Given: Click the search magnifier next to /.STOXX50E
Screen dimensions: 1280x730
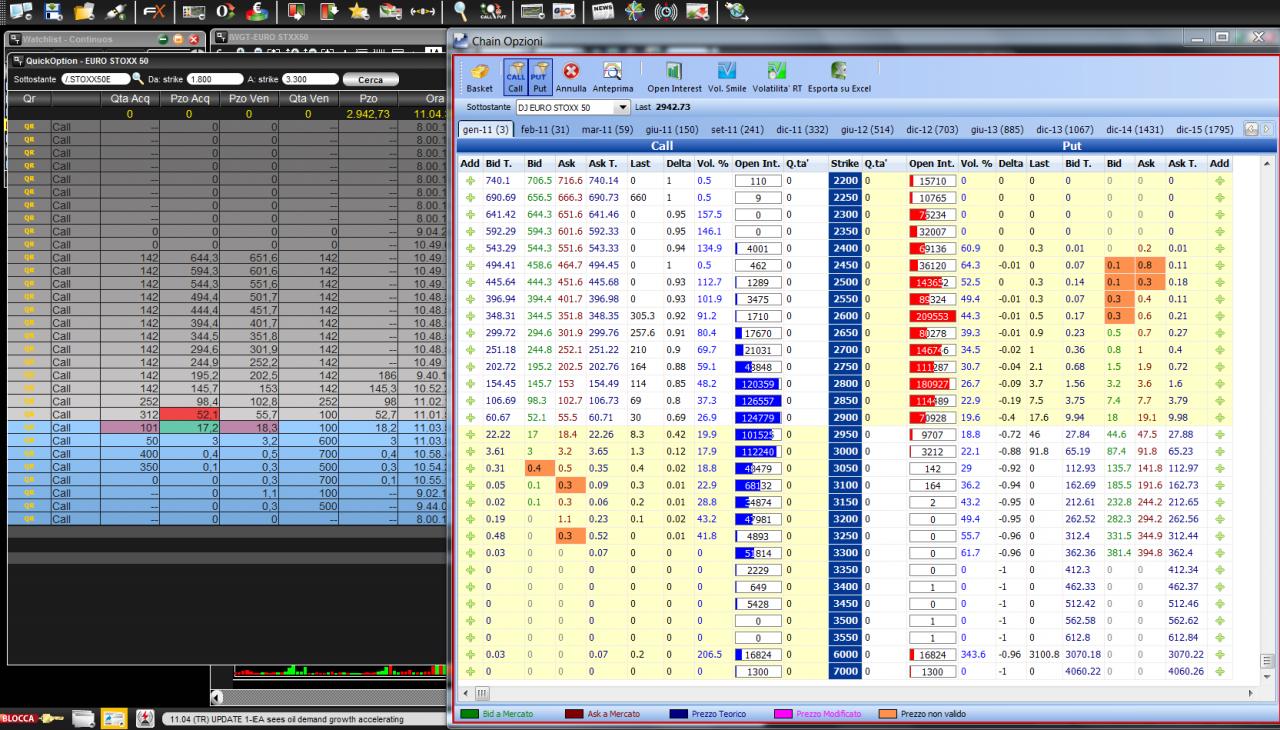Looking at the screenshot, I should (137, 78).
